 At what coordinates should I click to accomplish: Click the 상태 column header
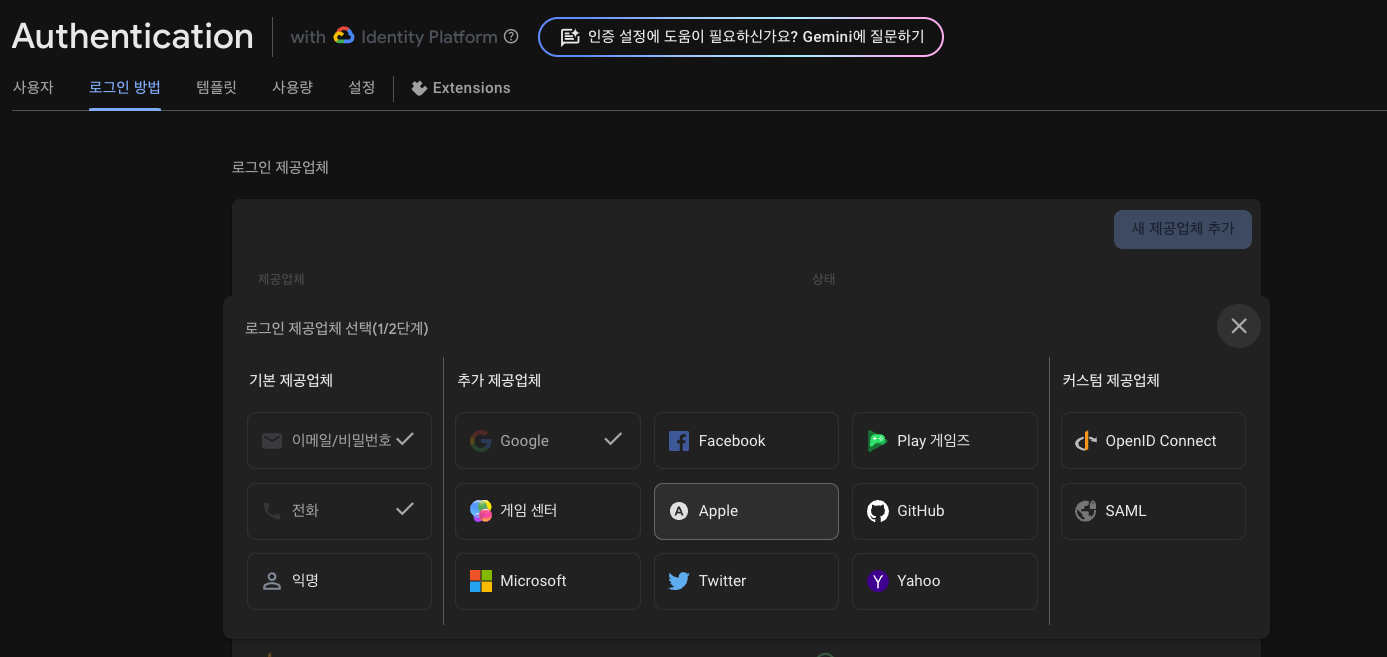point(824,279)
